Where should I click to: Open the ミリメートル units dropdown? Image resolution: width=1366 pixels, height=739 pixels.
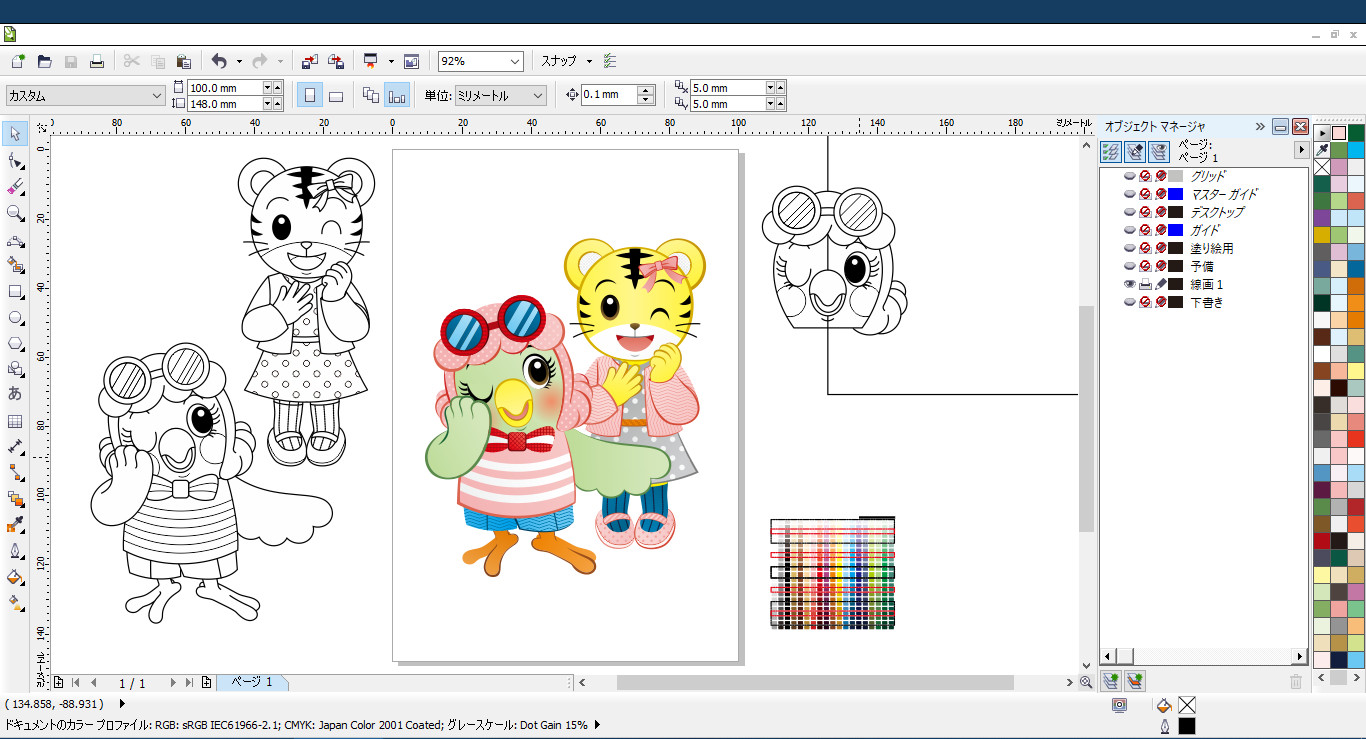click(x=538, y=96)
